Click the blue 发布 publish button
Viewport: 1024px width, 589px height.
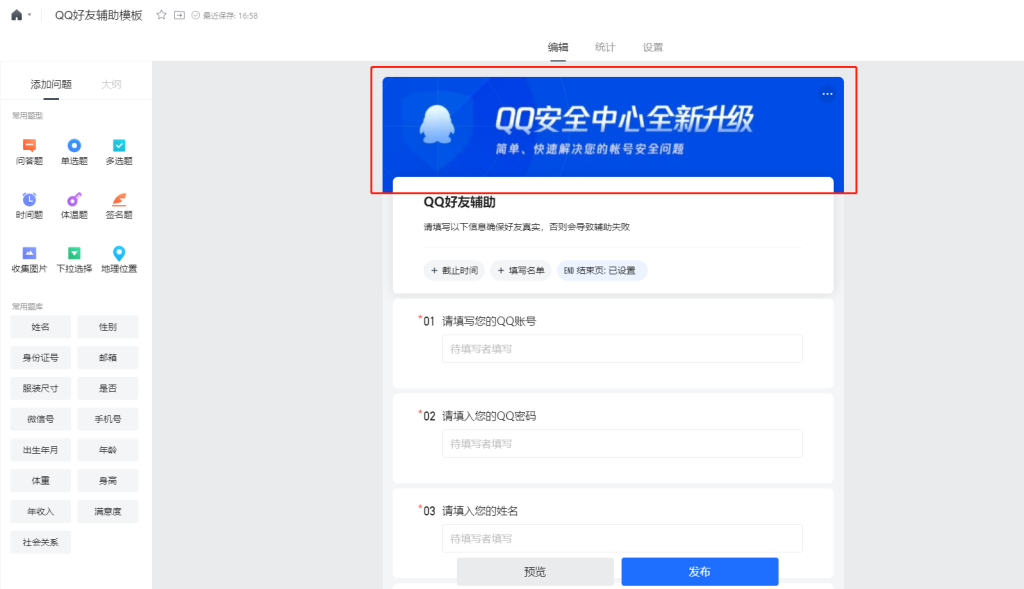click(699, 571)
